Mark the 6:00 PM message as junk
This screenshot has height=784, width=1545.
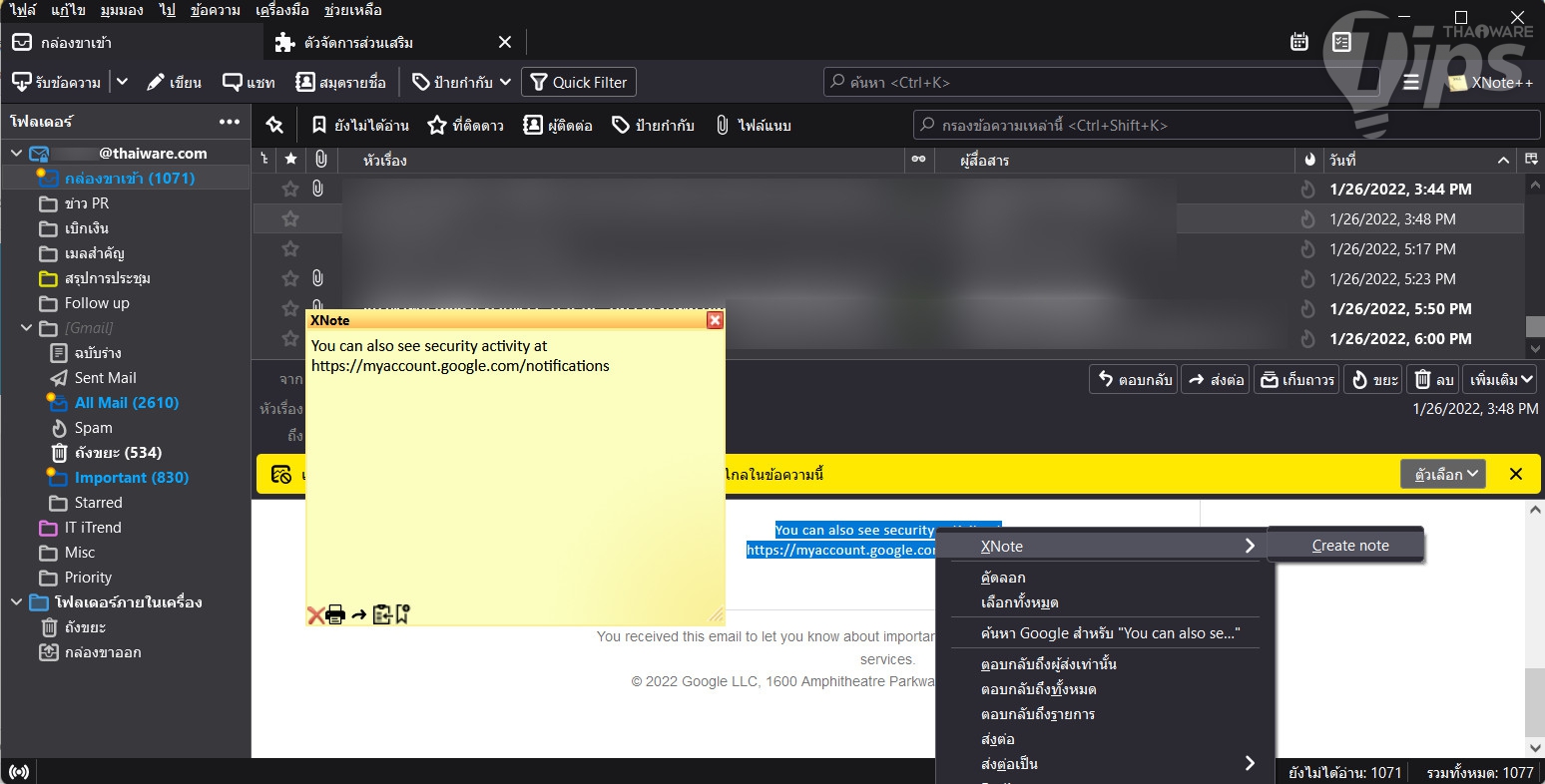point(1307,339)
